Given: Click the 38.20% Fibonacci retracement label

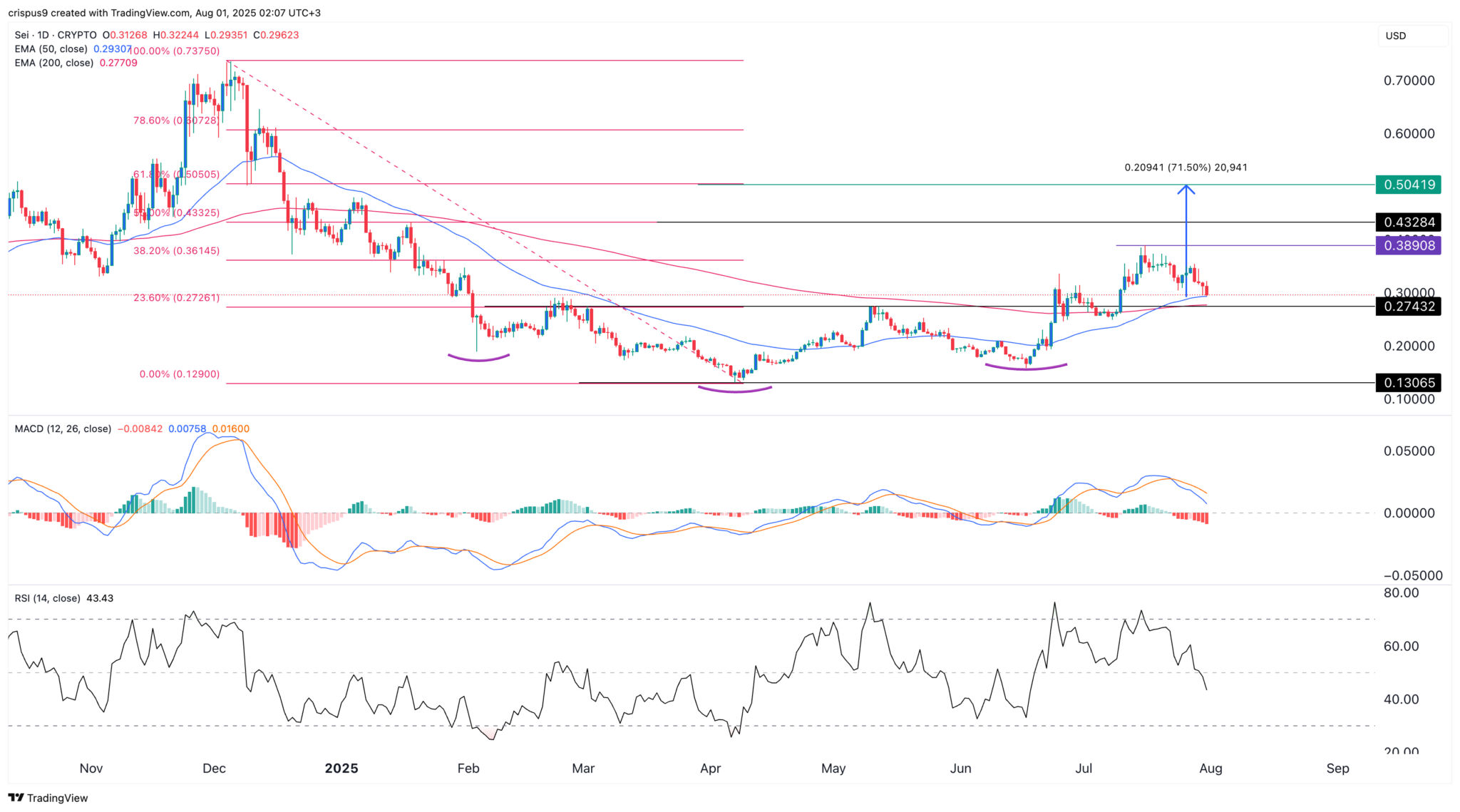Looking at the screenshot, I should coord(176,251).
